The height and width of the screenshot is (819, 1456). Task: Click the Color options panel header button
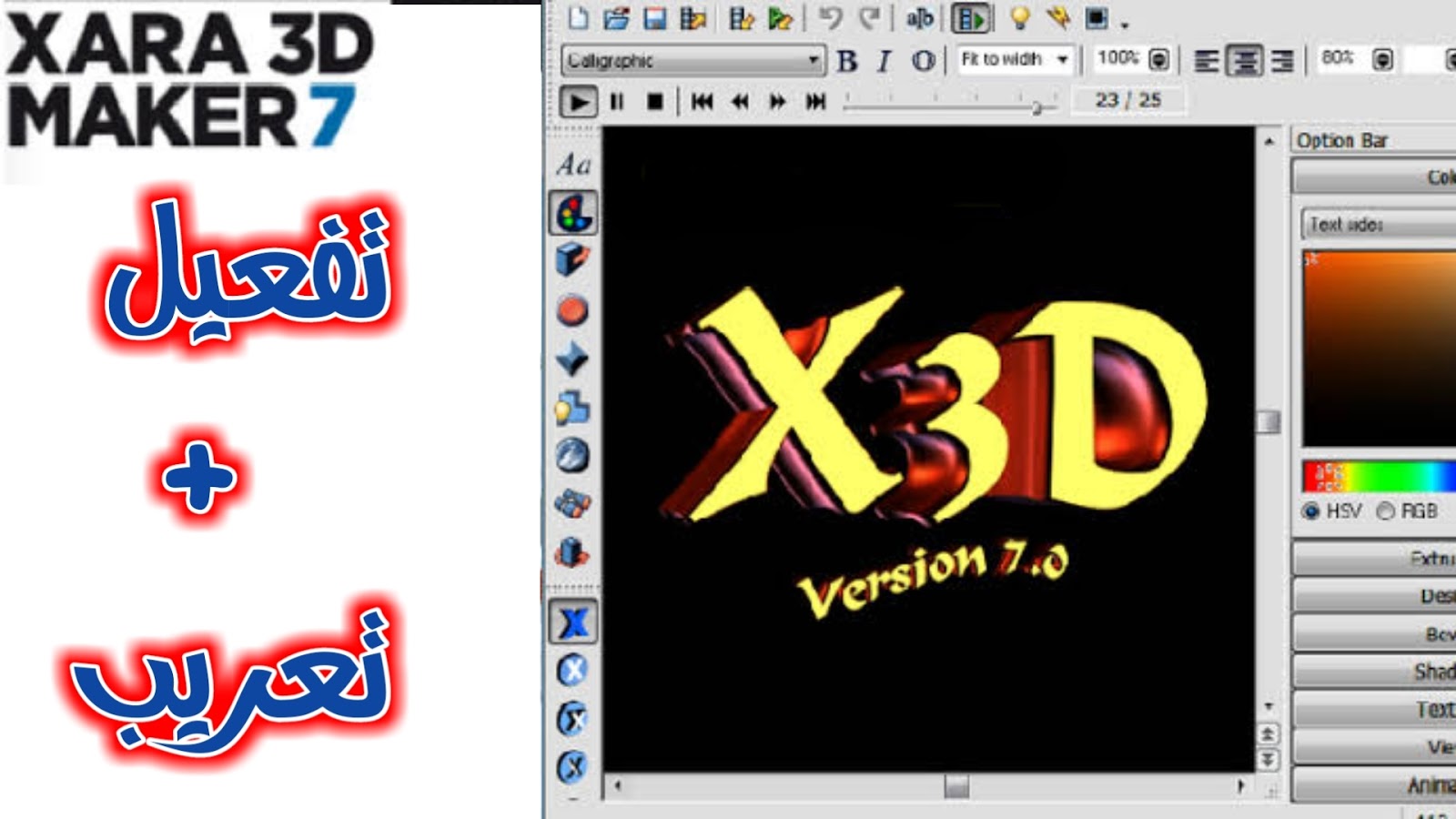click(1374, 177)
